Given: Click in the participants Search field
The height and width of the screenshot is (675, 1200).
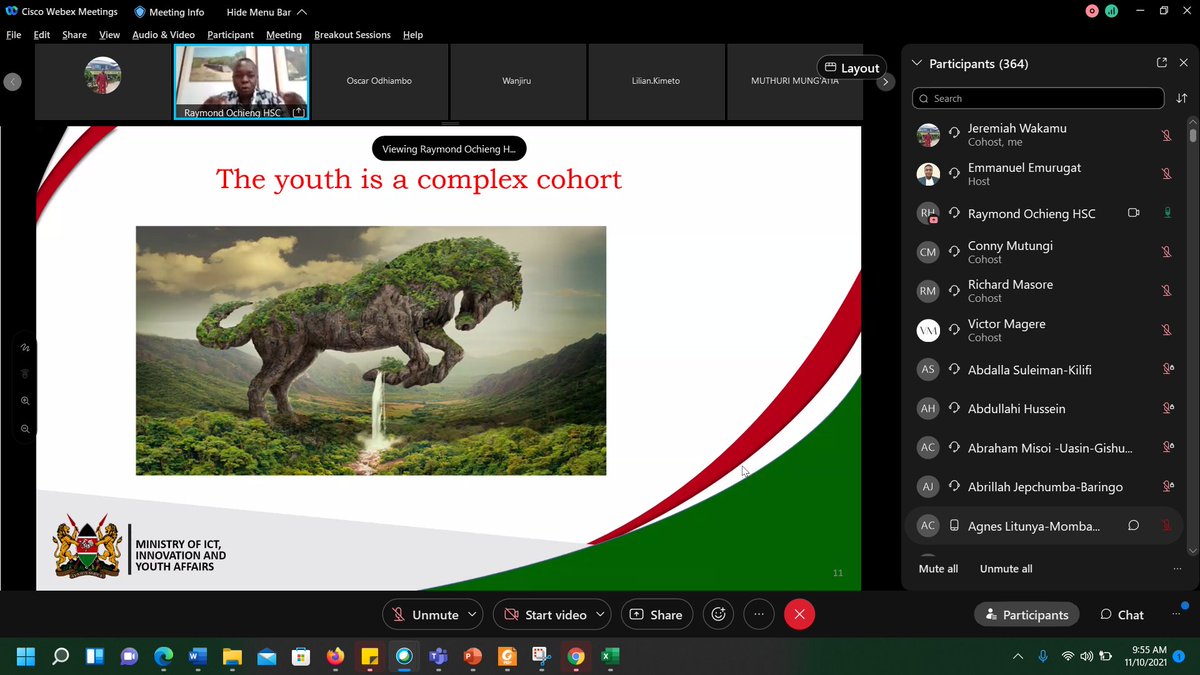Looking at the screenshot, I should [1038, 98].
